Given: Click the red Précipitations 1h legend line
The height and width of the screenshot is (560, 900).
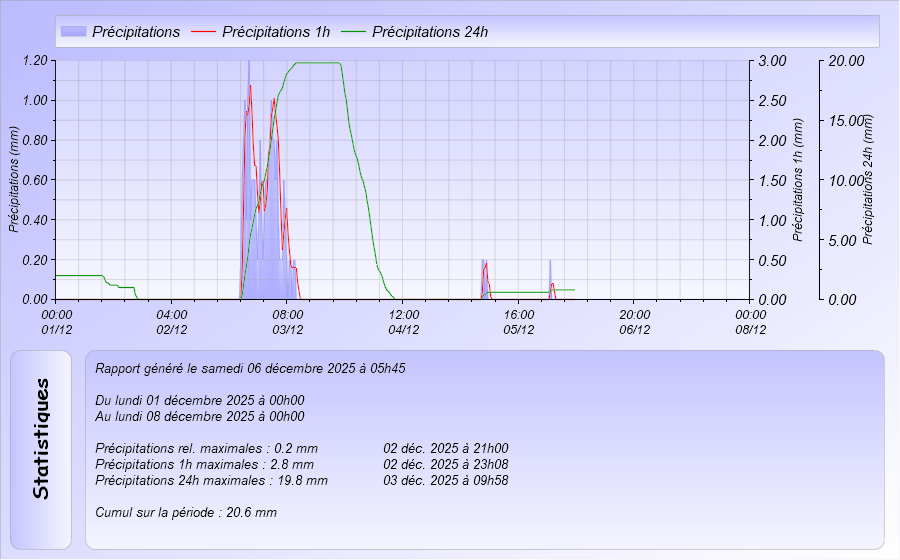Looking at the screenshot, I should 203,32.
